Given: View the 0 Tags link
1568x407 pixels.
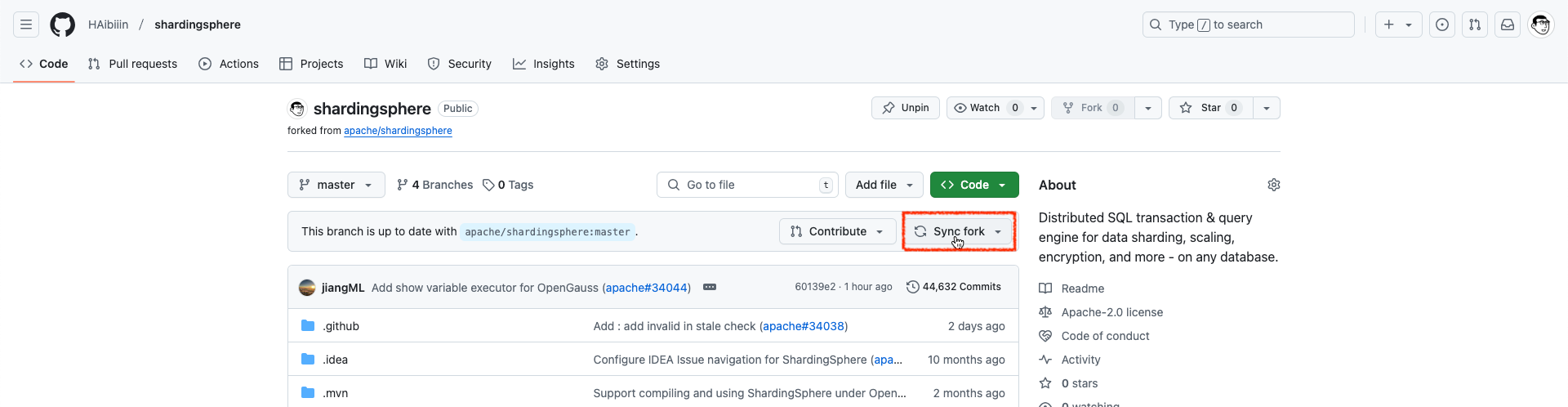Looking at the screenshot, I should pyautogui.click(x=508, y=185).
